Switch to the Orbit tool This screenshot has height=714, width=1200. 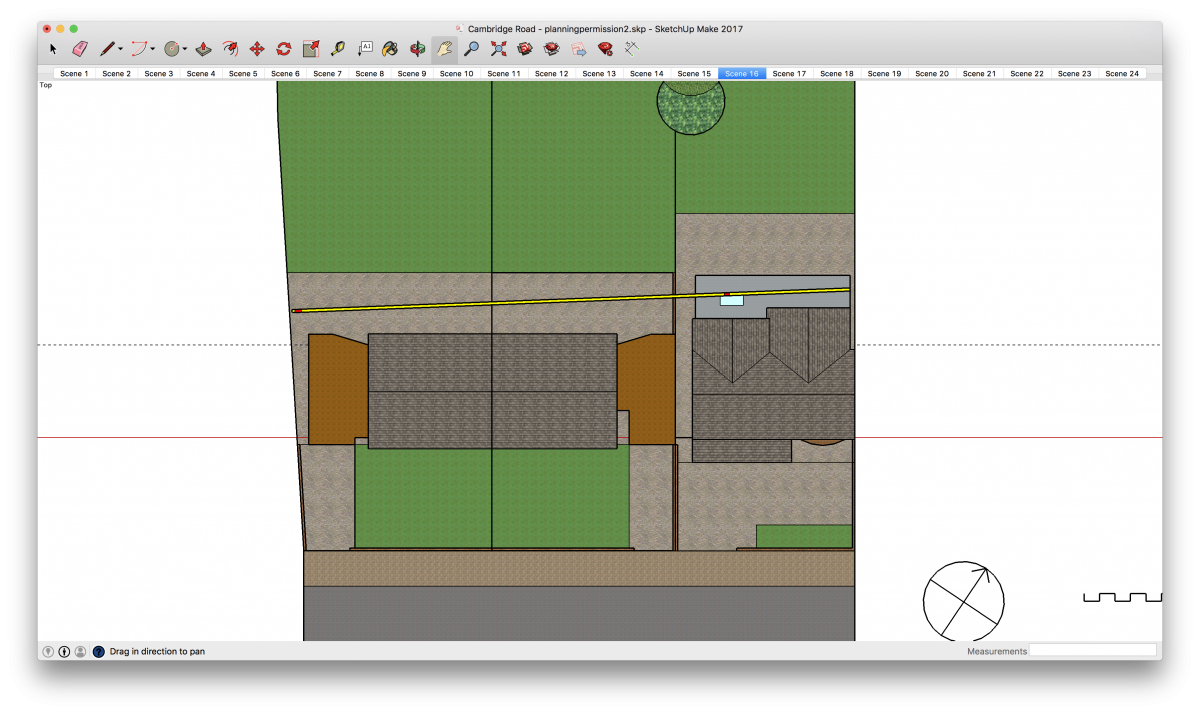[x=416, y=48]
